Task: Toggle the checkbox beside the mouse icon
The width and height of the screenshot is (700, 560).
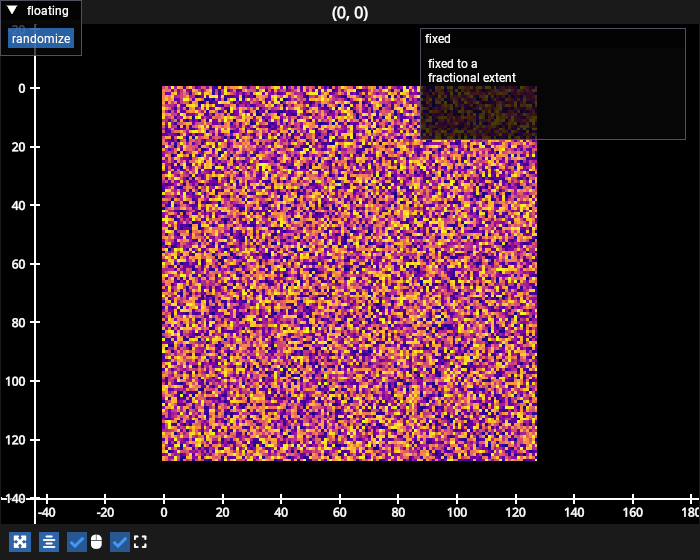Action: coord(77,542)
